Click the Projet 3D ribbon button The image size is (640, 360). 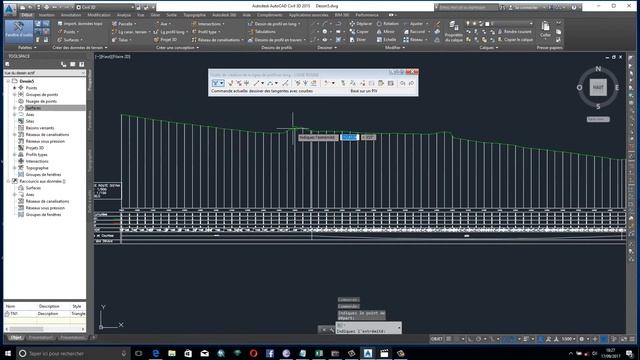point(165,40)
